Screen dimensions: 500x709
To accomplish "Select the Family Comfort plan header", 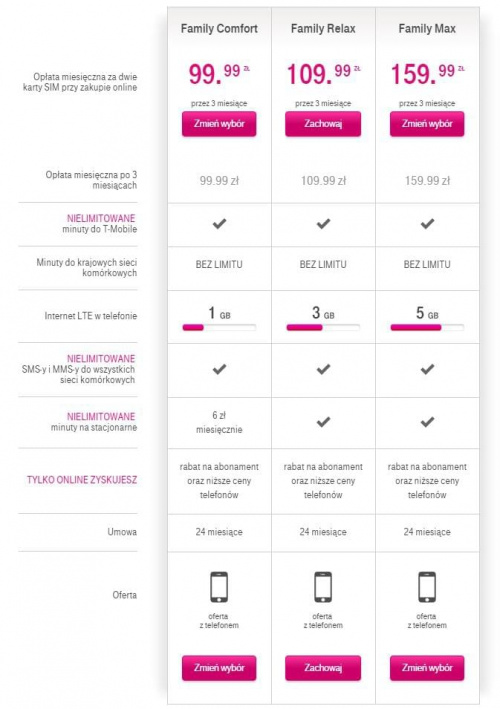I will coord(219,28).
